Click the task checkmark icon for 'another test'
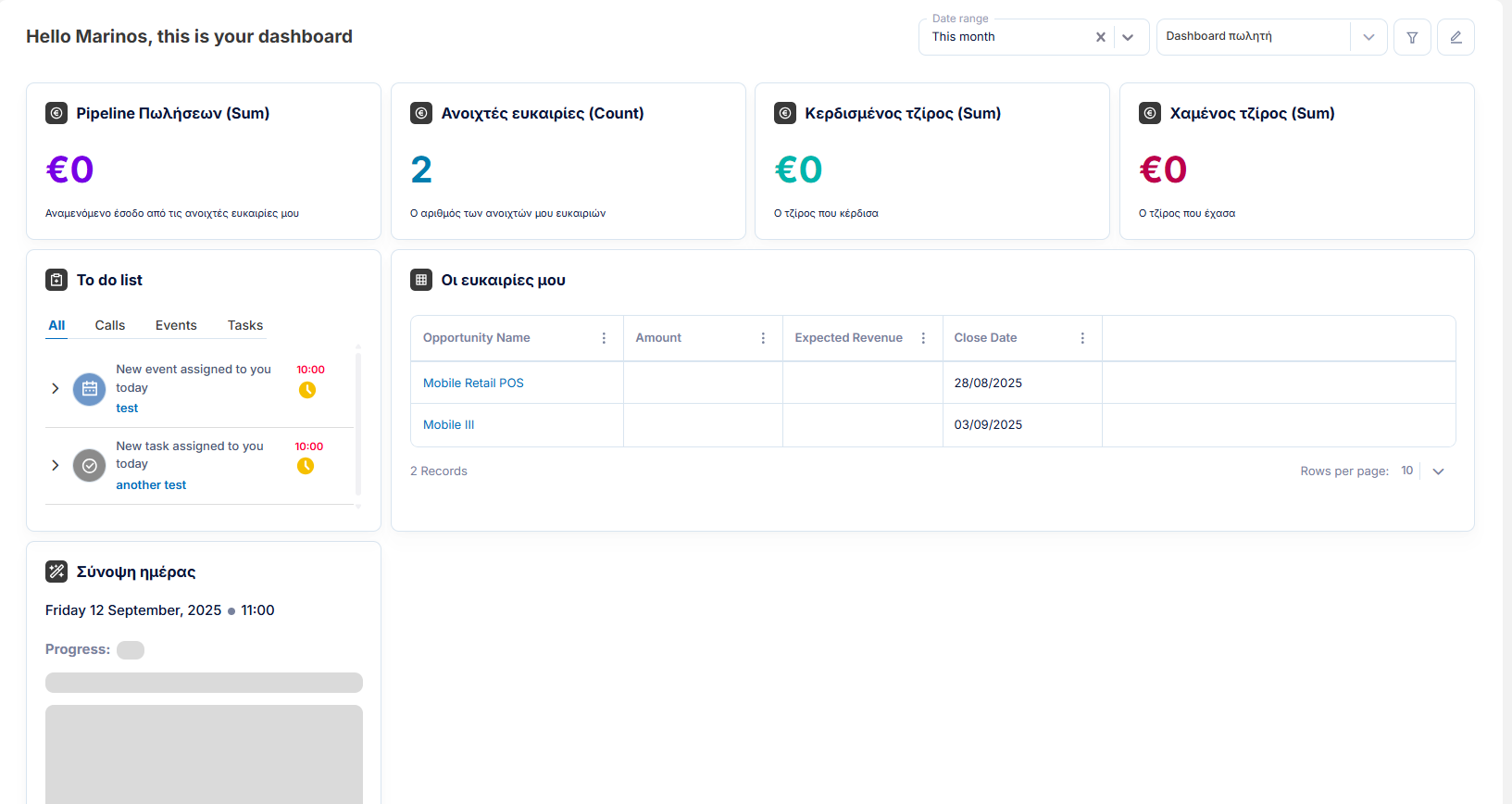 [90, 466]
